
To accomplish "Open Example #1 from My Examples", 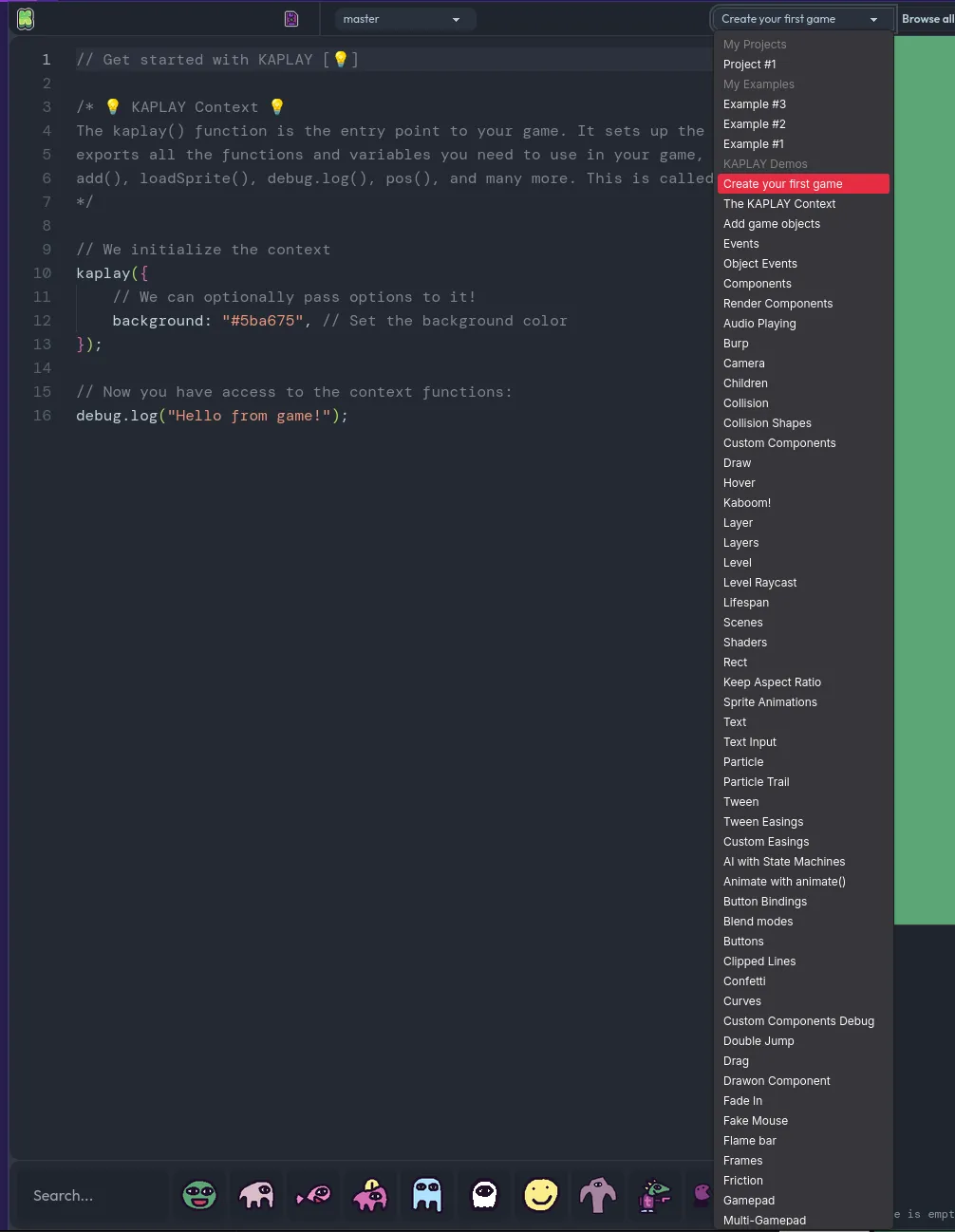I will point(803,144).
